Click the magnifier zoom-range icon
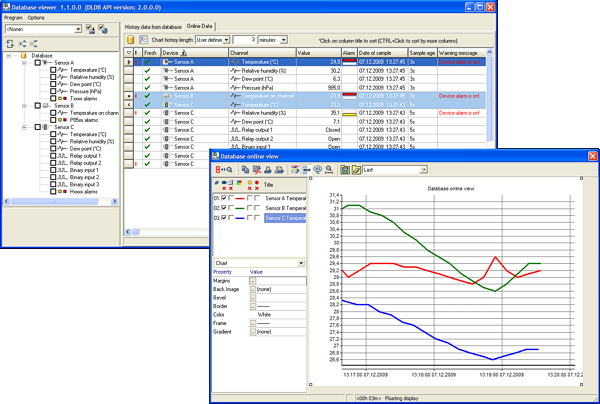Screen dimensions: 600x404 [329, 169]
